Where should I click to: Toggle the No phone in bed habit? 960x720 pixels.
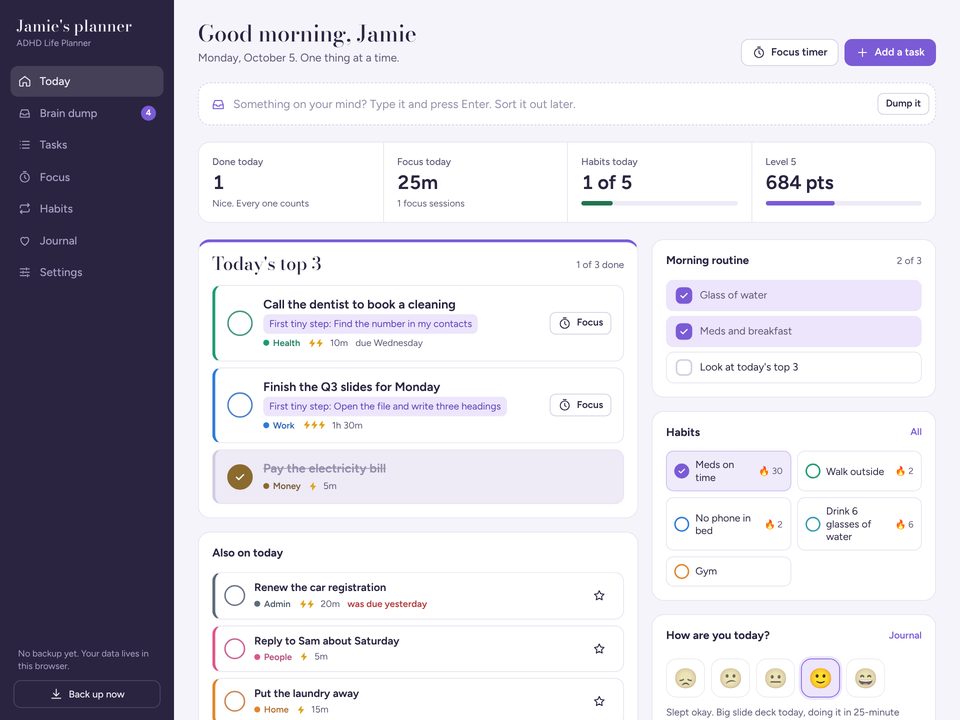pyautogui.click(x=728, y=524)
